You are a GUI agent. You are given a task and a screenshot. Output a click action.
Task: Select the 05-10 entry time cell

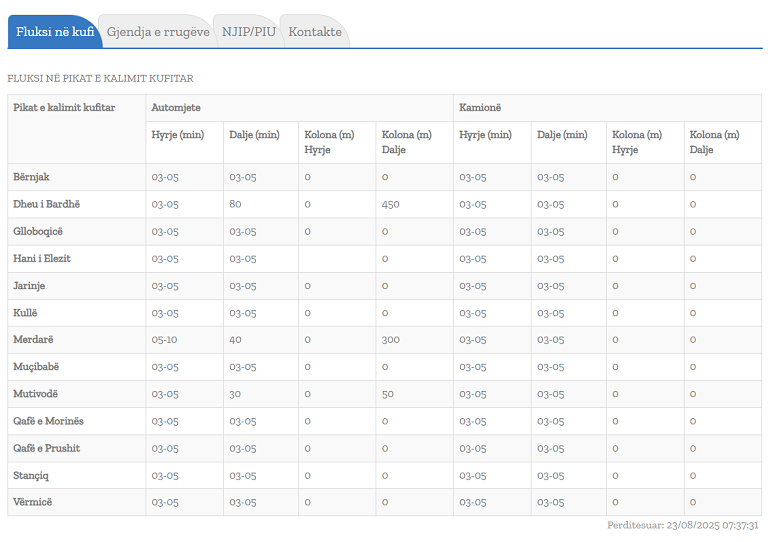(165, 339)
